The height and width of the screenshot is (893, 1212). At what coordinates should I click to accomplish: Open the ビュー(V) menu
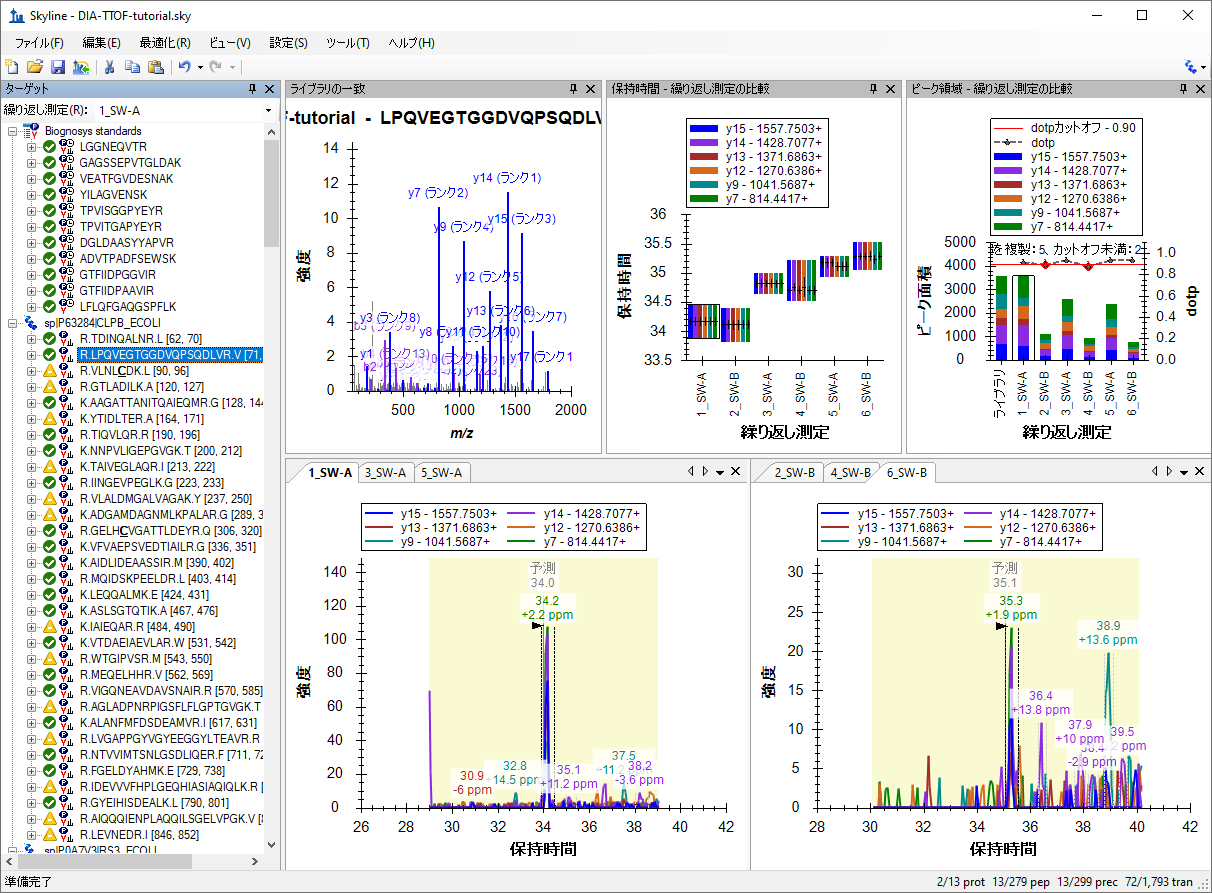(230, 43)
